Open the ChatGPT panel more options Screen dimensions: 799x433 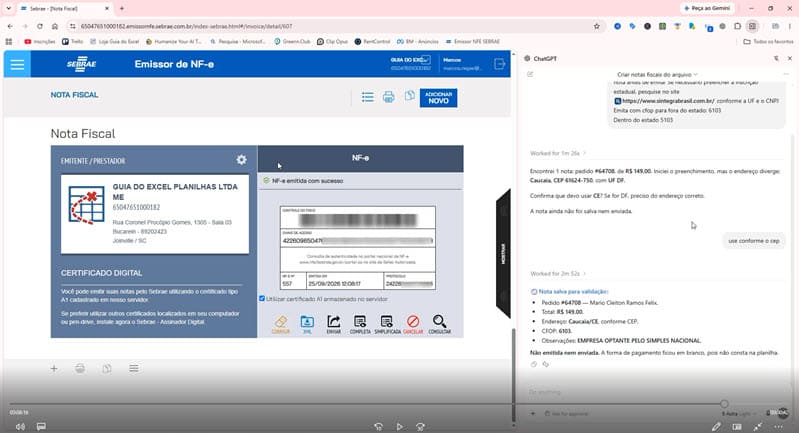(786, 74)
